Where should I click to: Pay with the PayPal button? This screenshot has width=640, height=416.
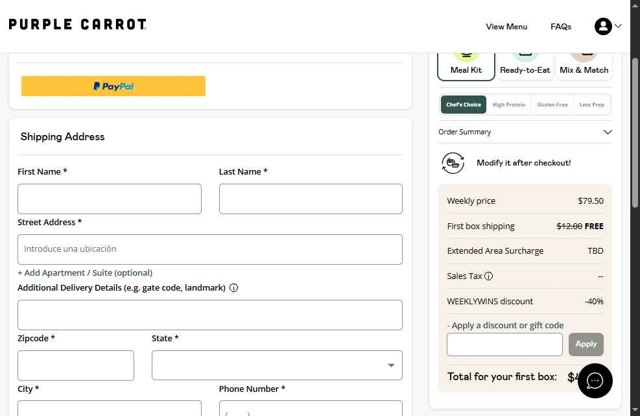tap(113, 86)
